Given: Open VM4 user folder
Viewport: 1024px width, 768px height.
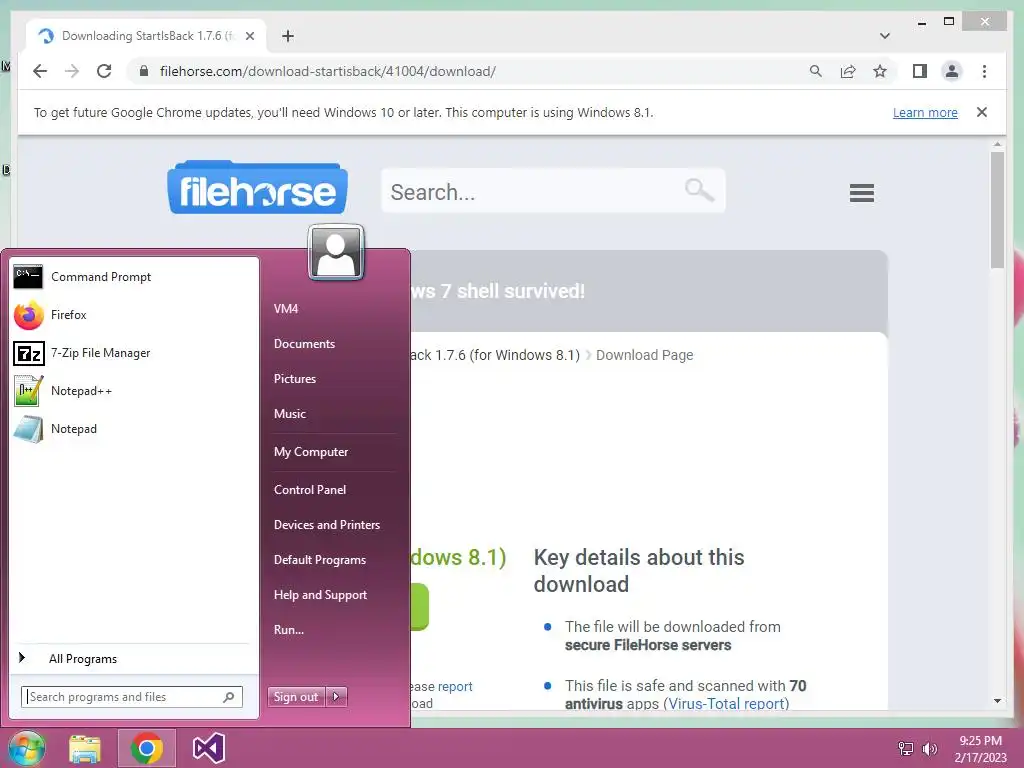Looking at the screenshot, I should pyautogui.click(x=286, y=309).
